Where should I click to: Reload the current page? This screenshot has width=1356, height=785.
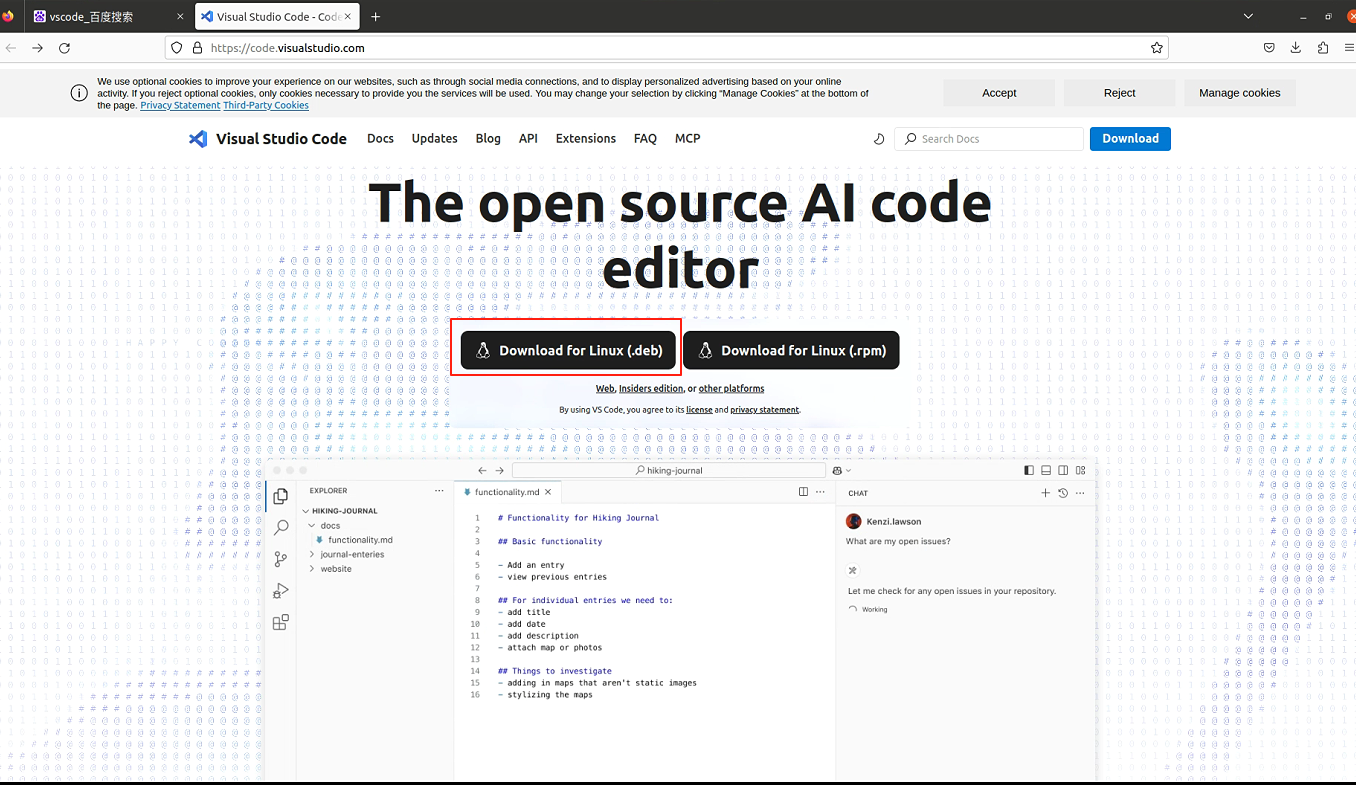[64, 48]
